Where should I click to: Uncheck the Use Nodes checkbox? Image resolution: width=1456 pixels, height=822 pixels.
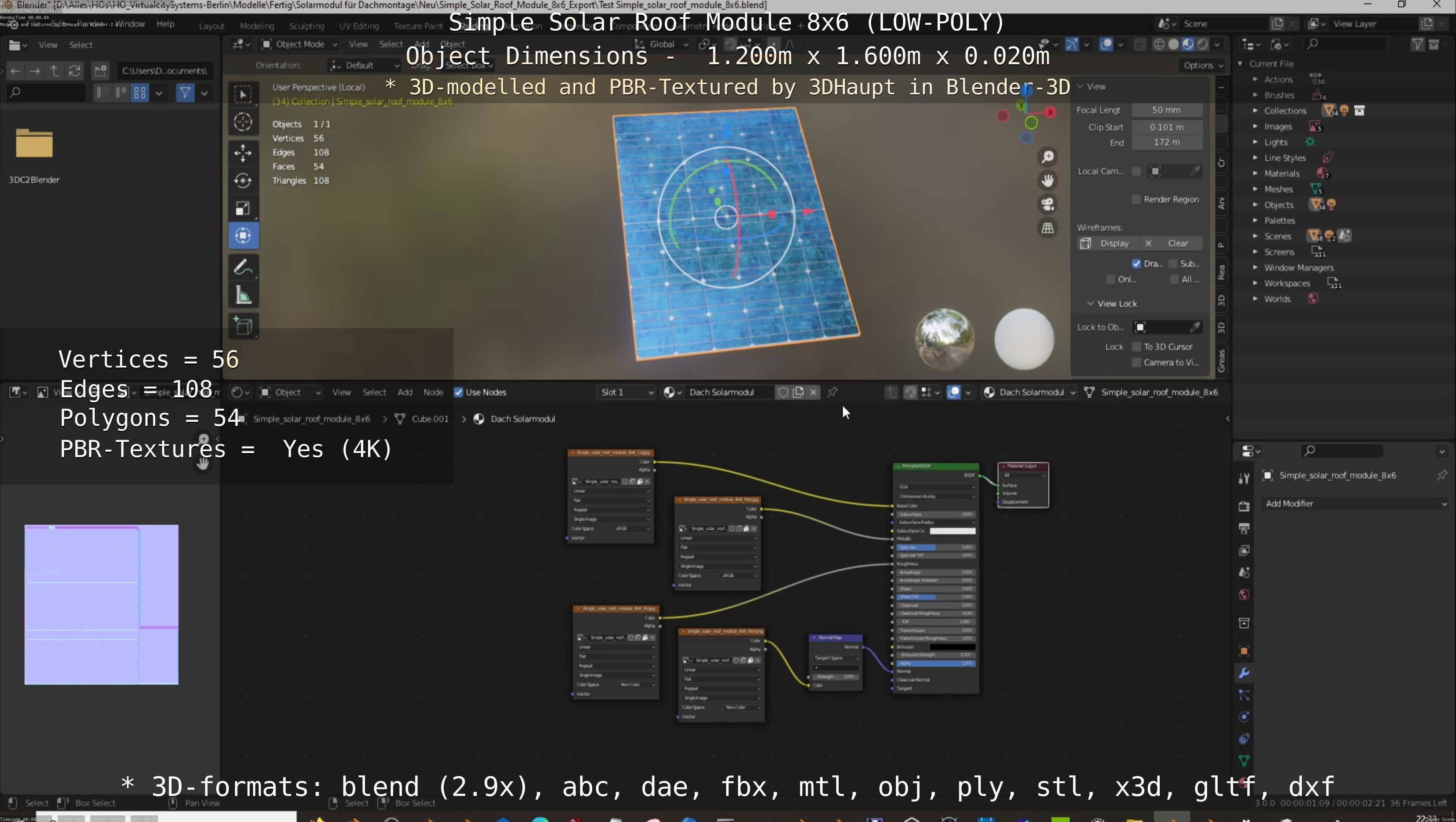[458, 392]
